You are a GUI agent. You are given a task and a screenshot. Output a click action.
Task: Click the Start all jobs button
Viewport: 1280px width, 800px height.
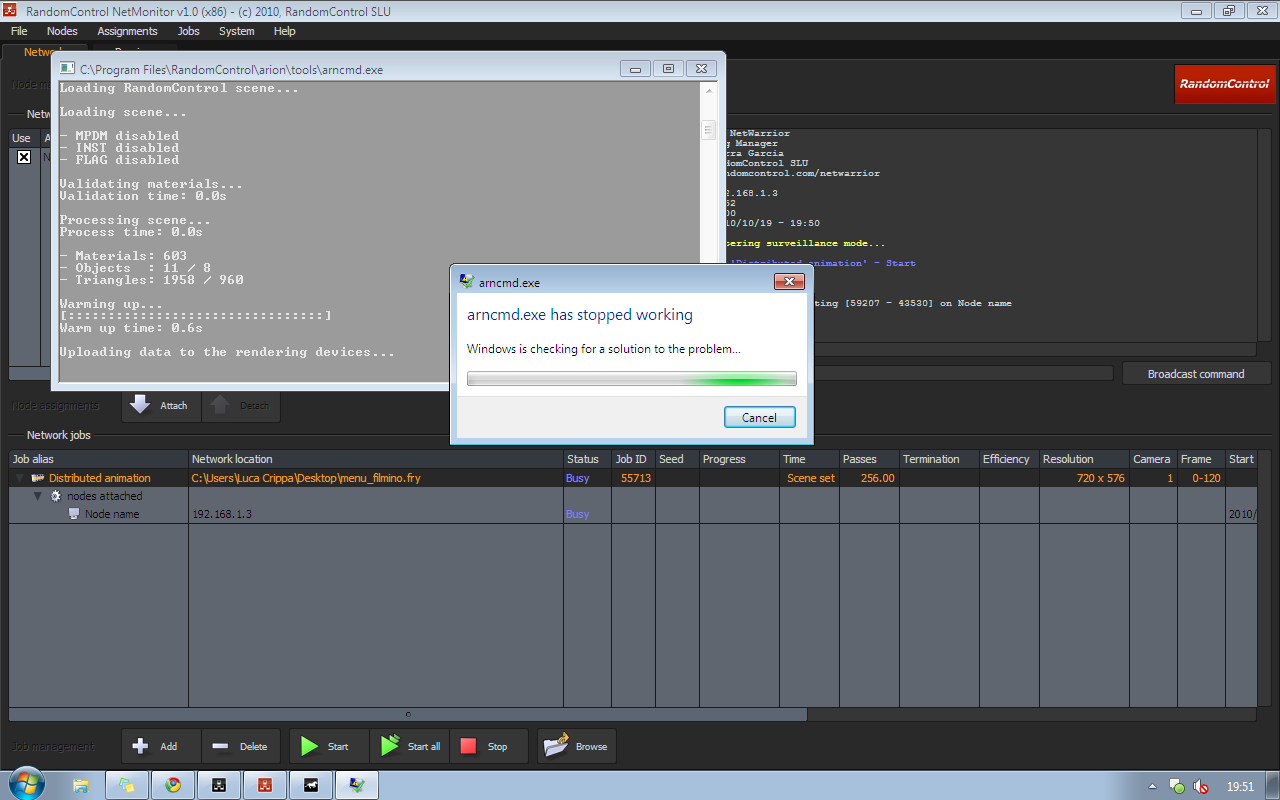pyautogui.click(x=409, y=746)
